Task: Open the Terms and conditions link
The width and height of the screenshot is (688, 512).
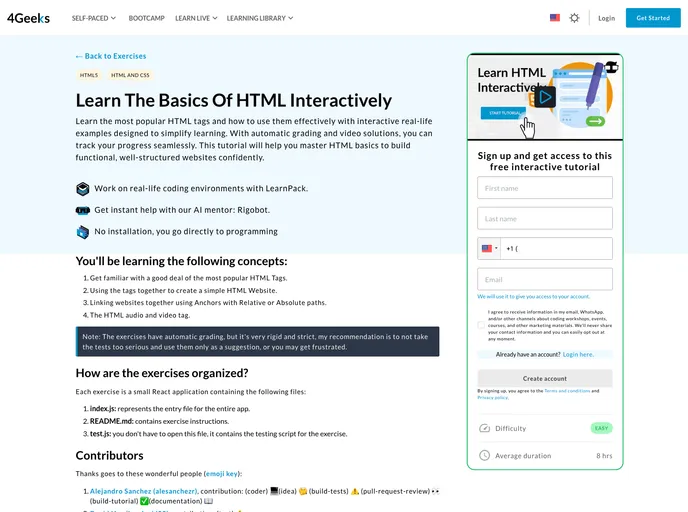Action: click(567, 390)
